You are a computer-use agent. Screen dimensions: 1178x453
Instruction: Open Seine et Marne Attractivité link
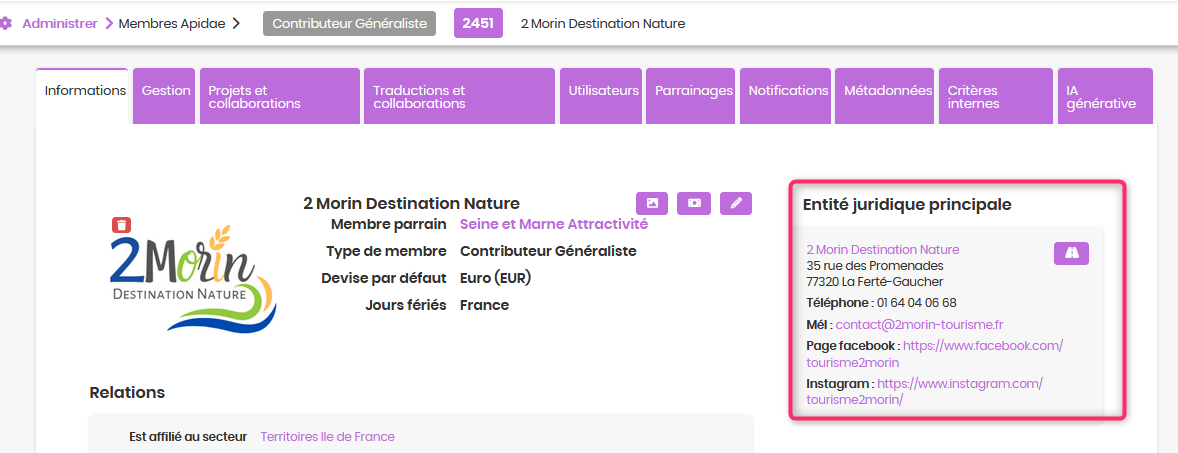click(x=554, y=224)
